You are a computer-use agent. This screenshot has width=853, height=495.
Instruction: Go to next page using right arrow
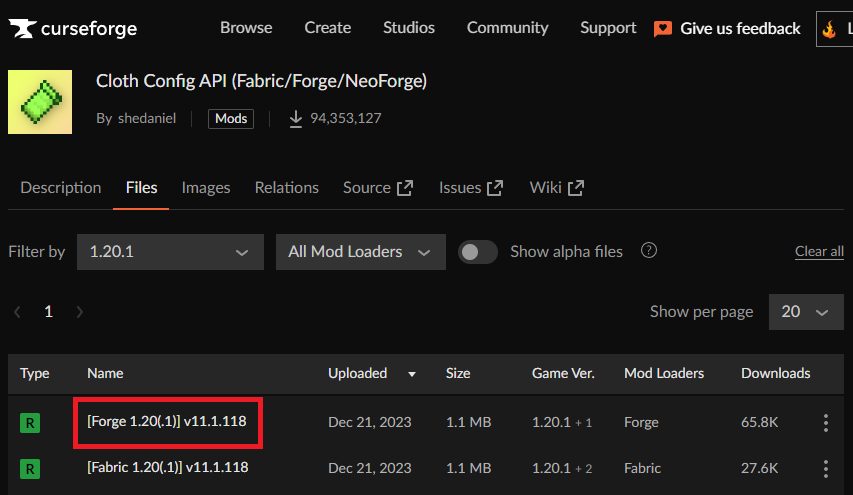[x=80, y=312]
